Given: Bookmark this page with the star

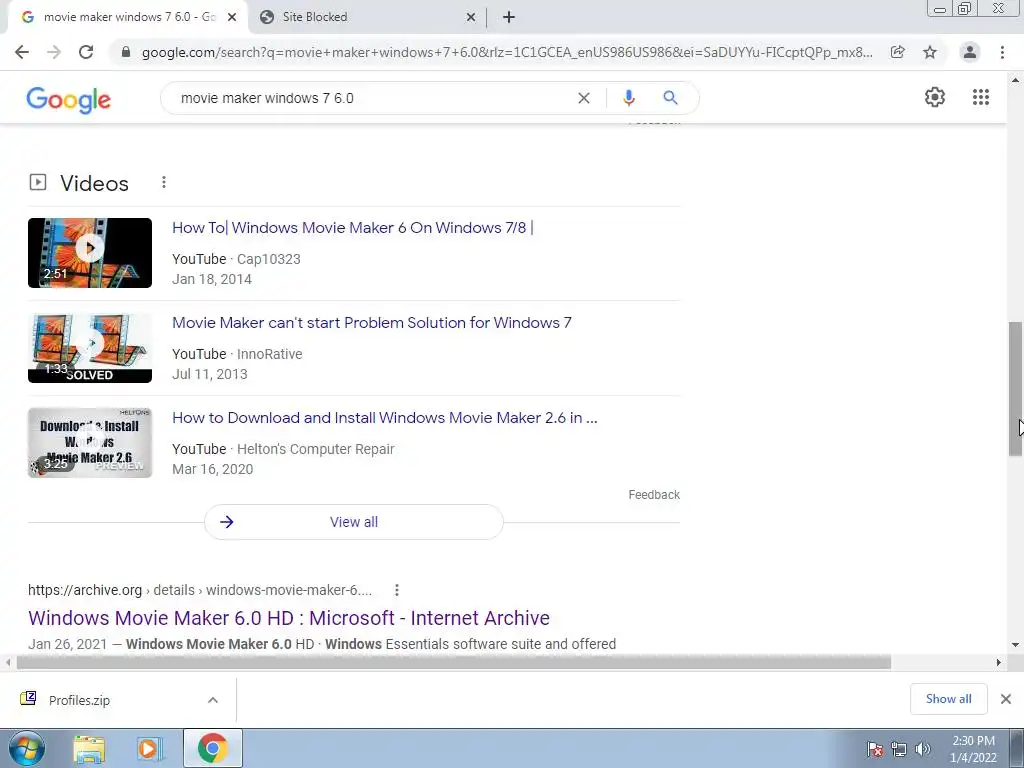Looking at the screenshot, I should point(930,52).
